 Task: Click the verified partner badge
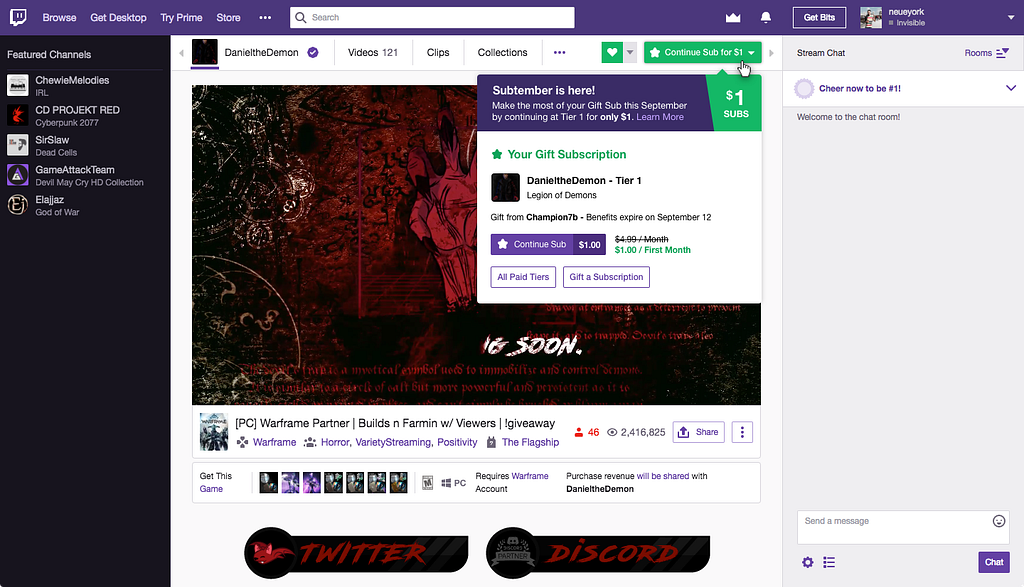point(313,52)
